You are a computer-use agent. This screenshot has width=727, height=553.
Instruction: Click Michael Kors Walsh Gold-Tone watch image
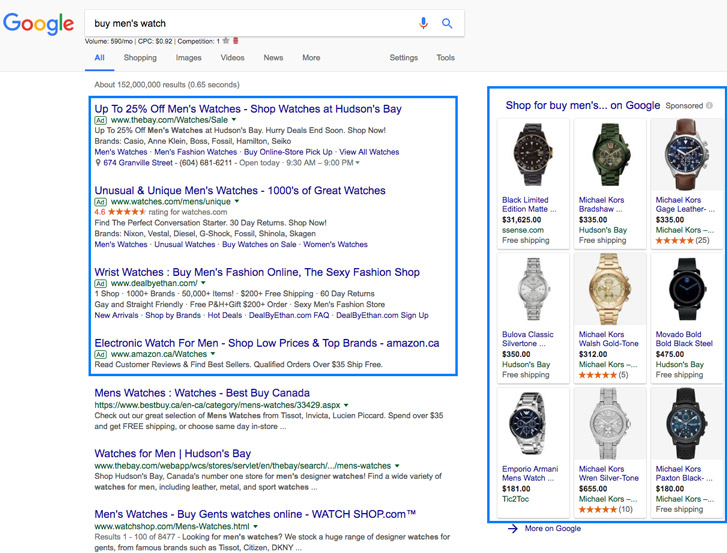click(610, 289)
